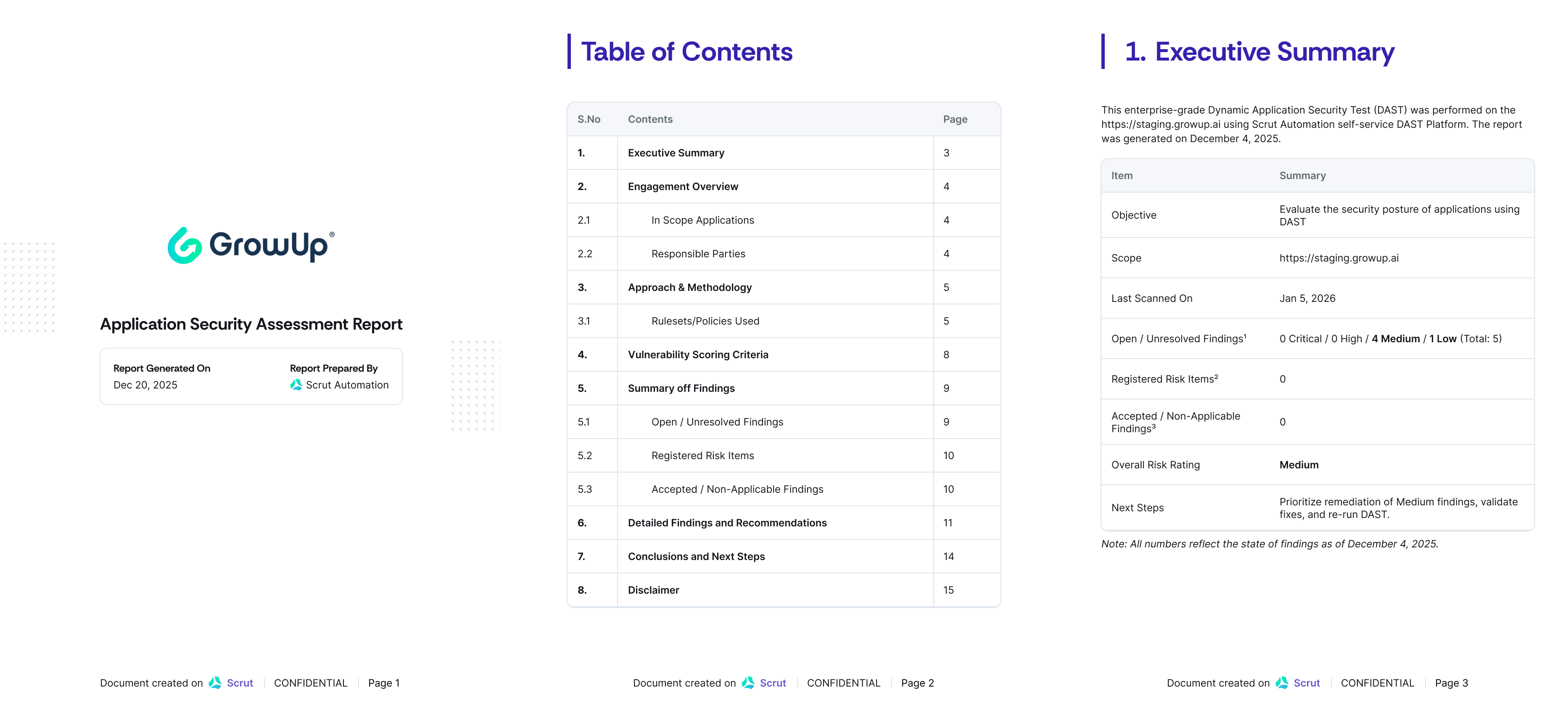
Task: Open Conclusions and Next Steps entry
Action: pos(696,556)
